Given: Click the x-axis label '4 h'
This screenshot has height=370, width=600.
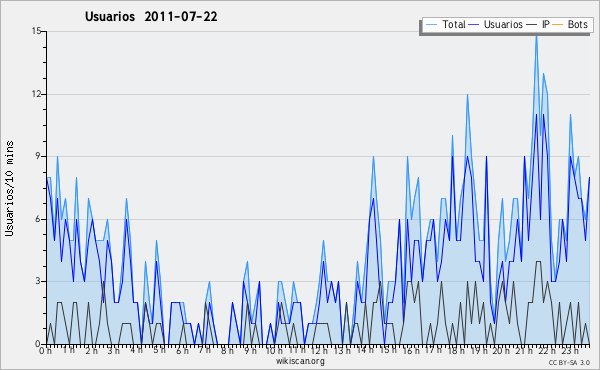Looking at the screenshot, I should (136, 350).
